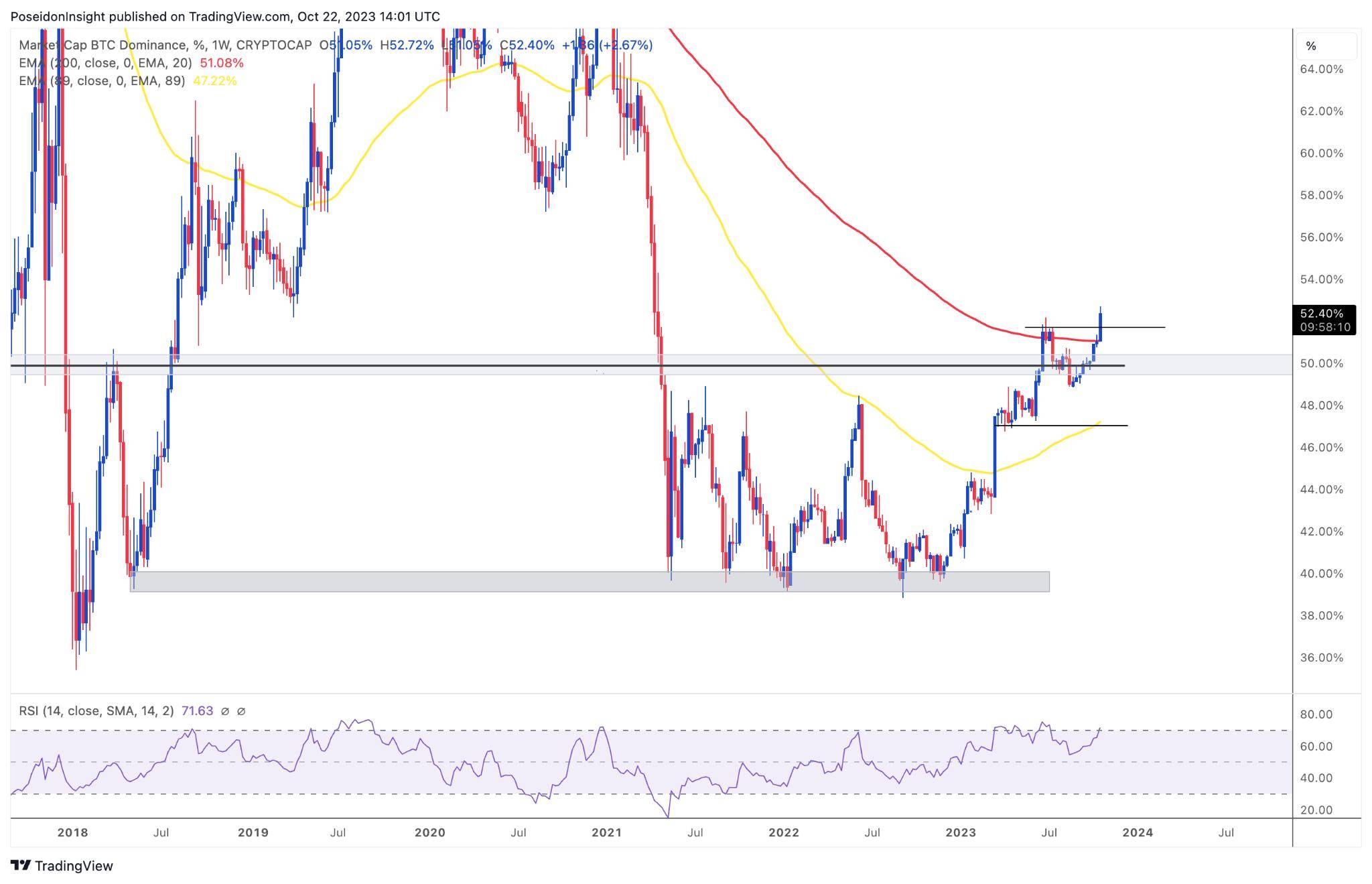Click the 2020 time axis label
Screen dimensions: 1372x884
430,832
